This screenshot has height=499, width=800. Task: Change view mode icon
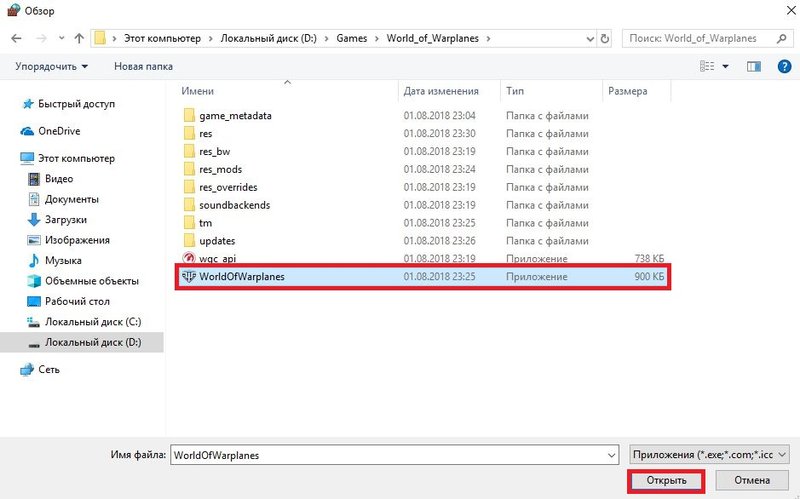coord(707,66)
